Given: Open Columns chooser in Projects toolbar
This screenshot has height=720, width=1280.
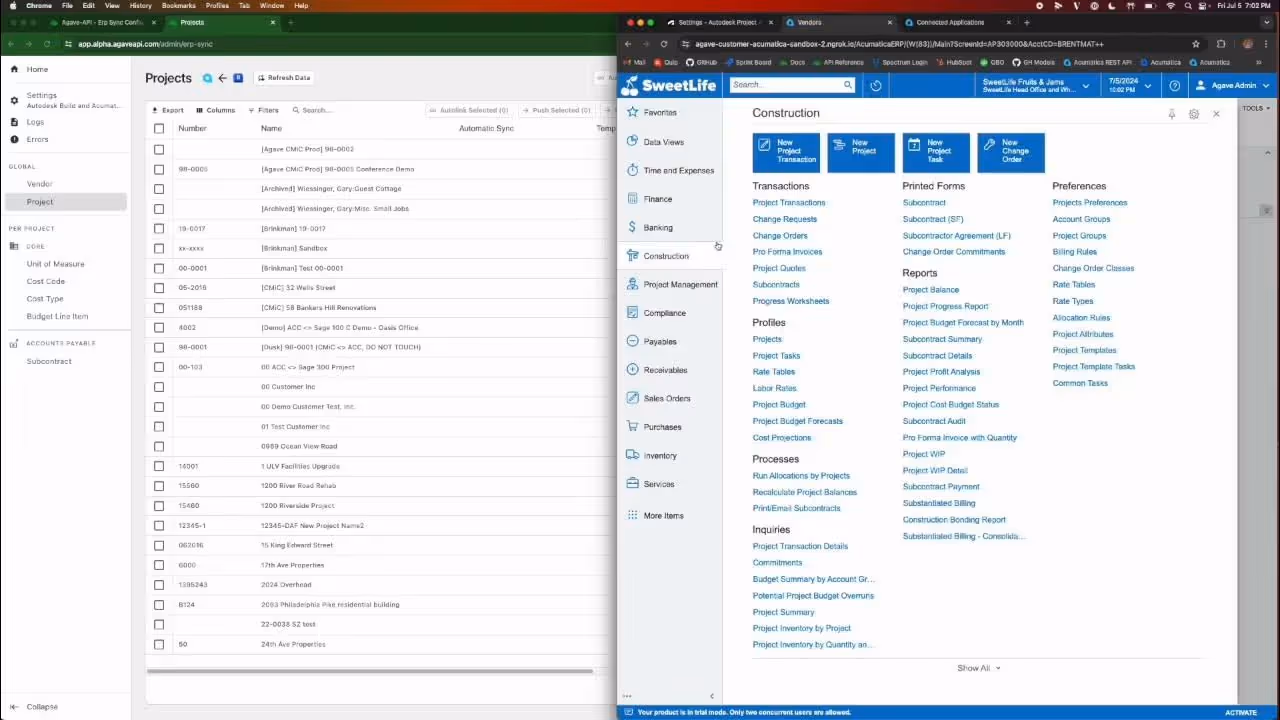Looking at the screenshot, I should 215,110.
